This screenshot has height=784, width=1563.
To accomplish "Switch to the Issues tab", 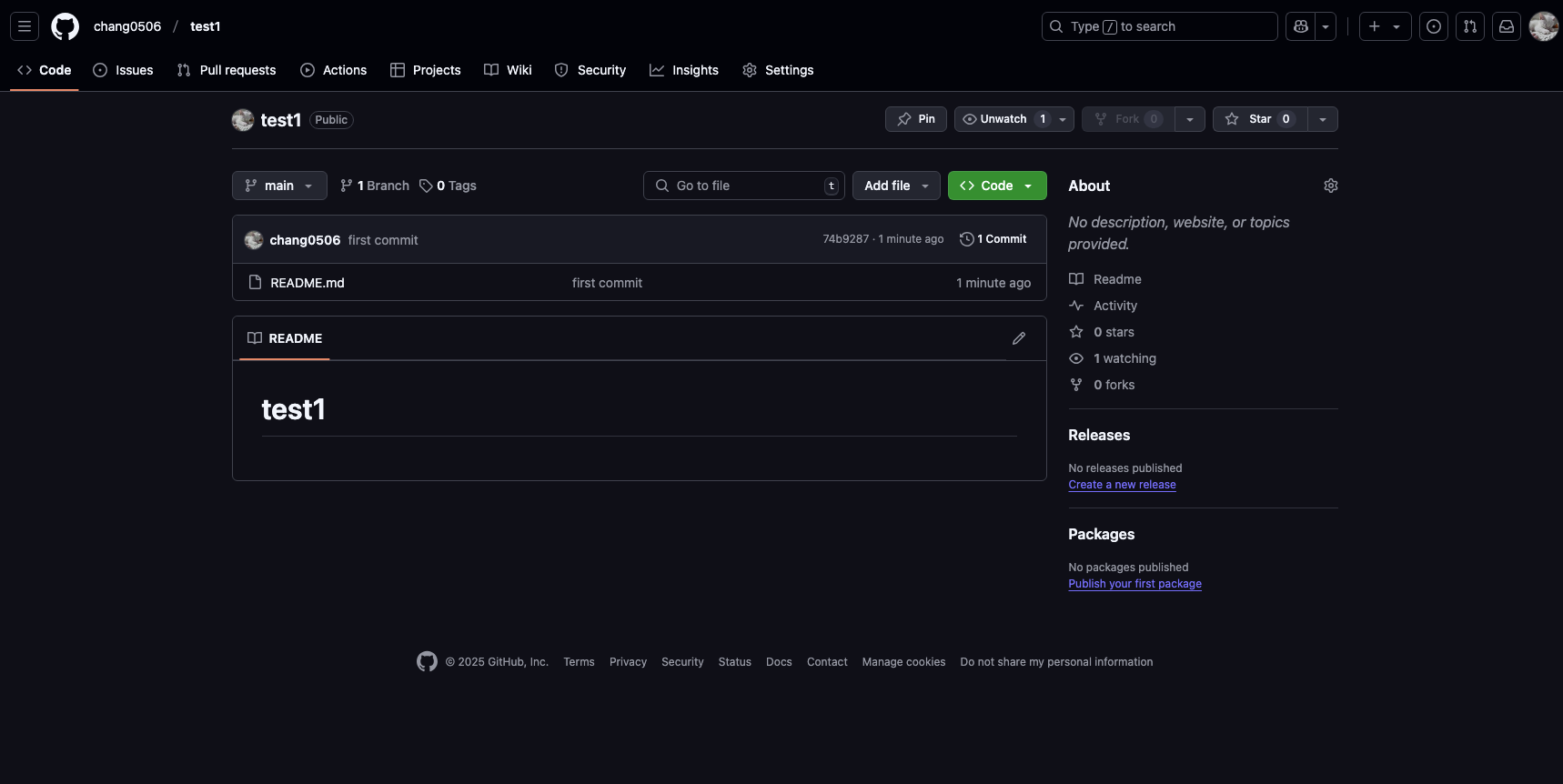I will tap(123, 70).
